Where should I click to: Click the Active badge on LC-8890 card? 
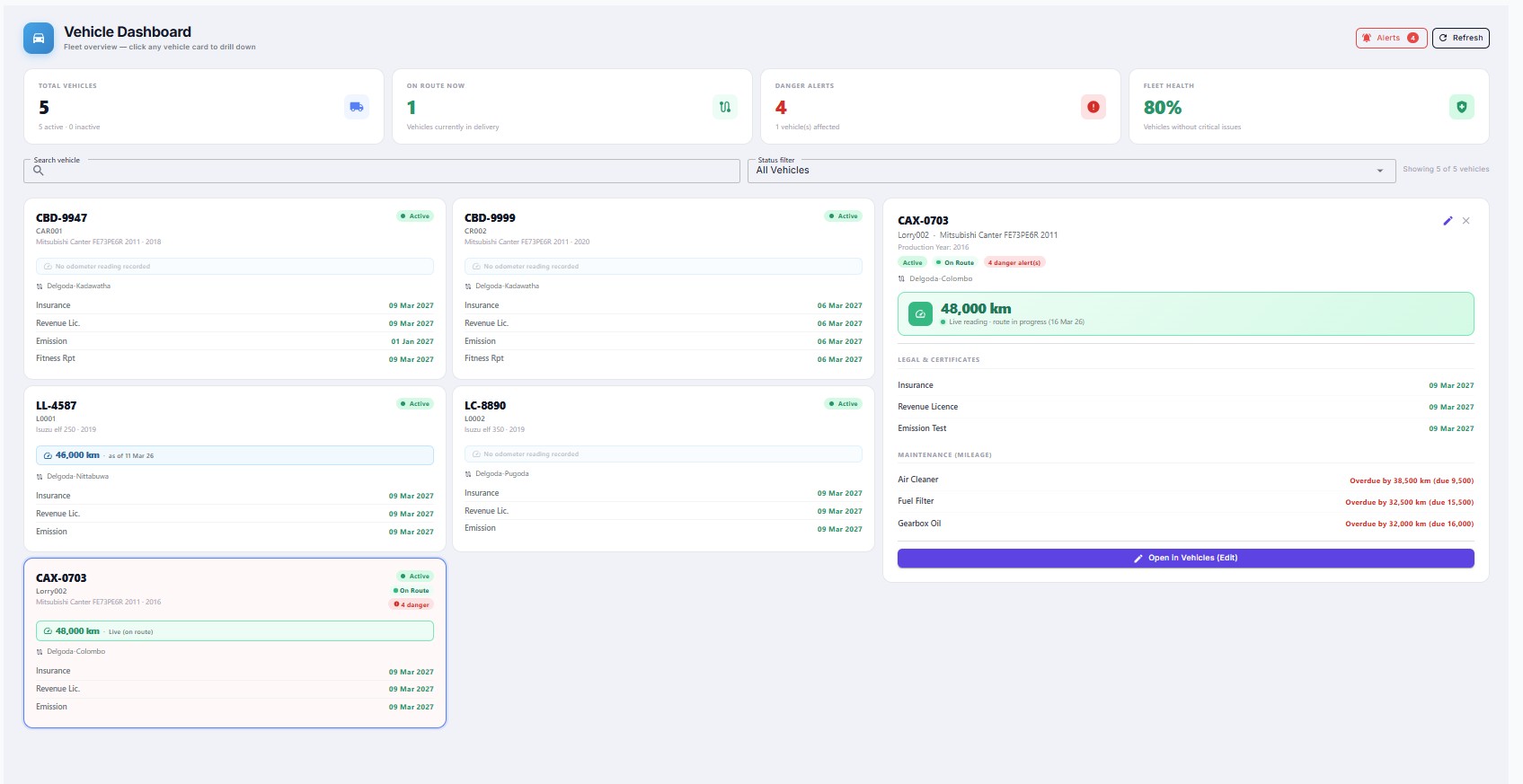[x=844, y=404]
